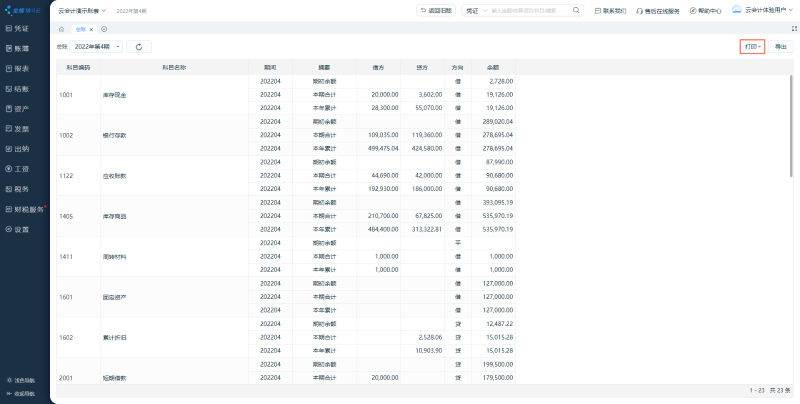Screen dimensions: 800x404
Task: Open the 打印 (Print) dropdown
Action: coord(752,47)
